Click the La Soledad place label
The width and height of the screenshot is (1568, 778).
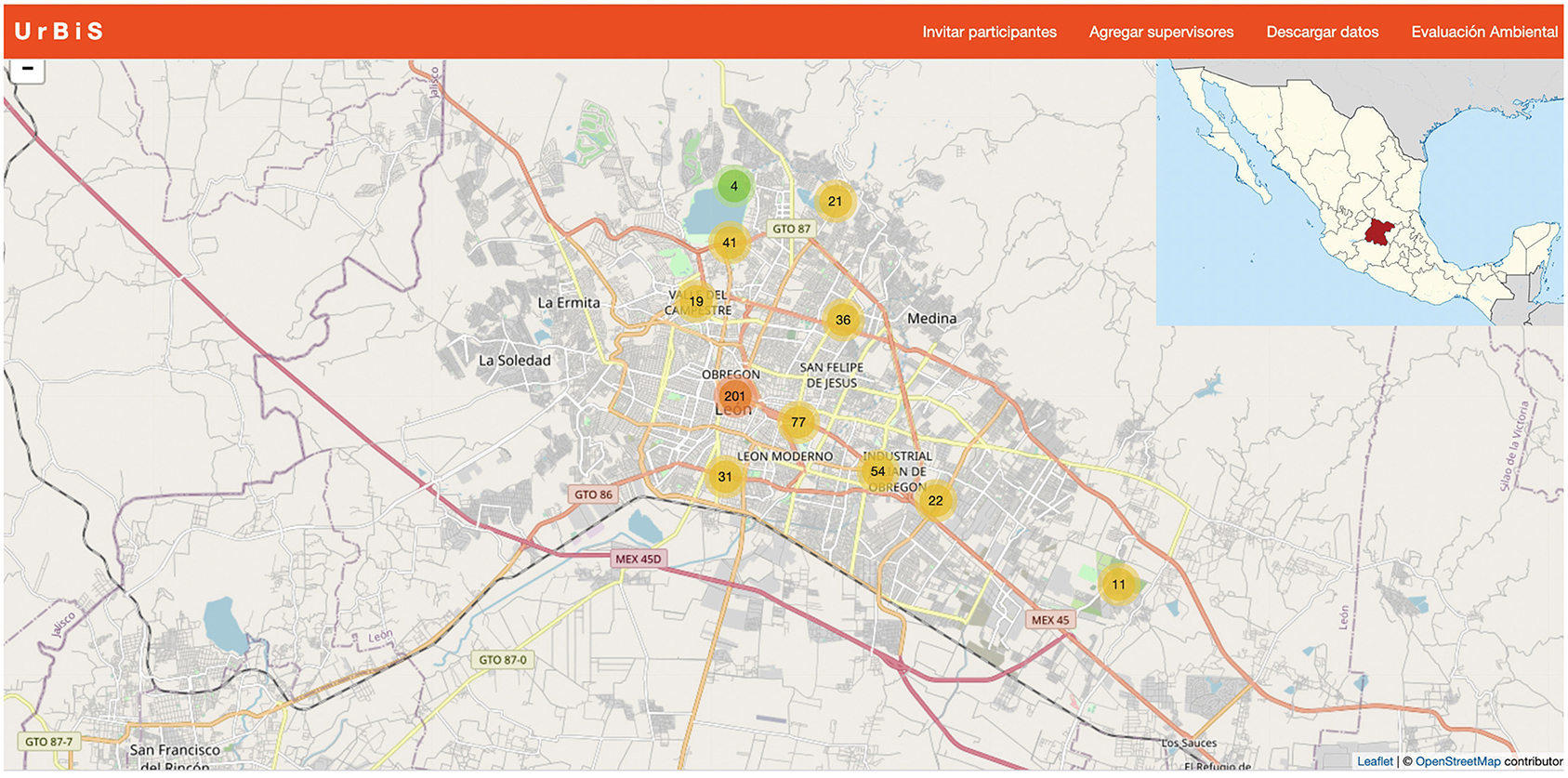(515, 361)
